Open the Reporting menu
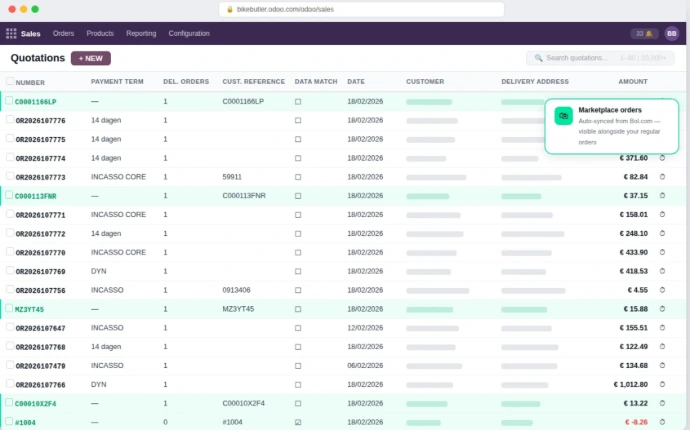 pos(141,33)
